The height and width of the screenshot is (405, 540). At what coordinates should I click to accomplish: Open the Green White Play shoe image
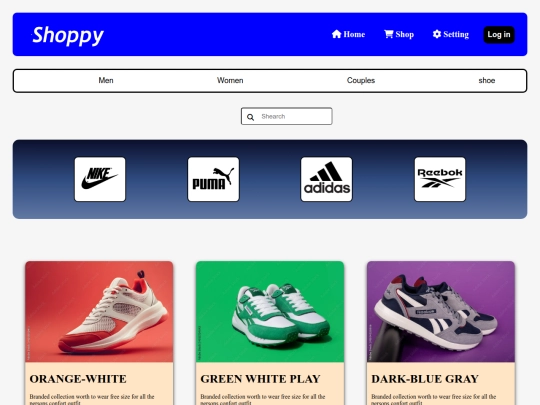270,311
